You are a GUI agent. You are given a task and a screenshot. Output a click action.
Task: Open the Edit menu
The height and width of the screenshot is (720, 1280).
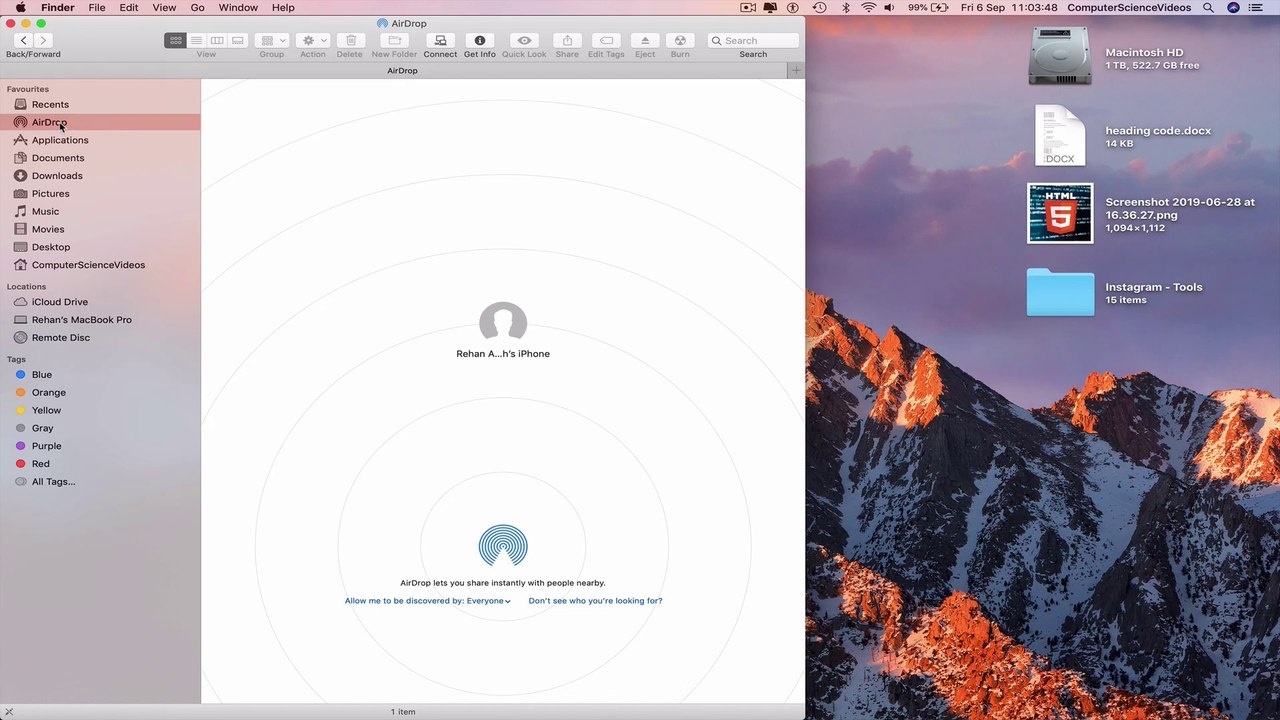pyautogui.click(x=129, y=7)
